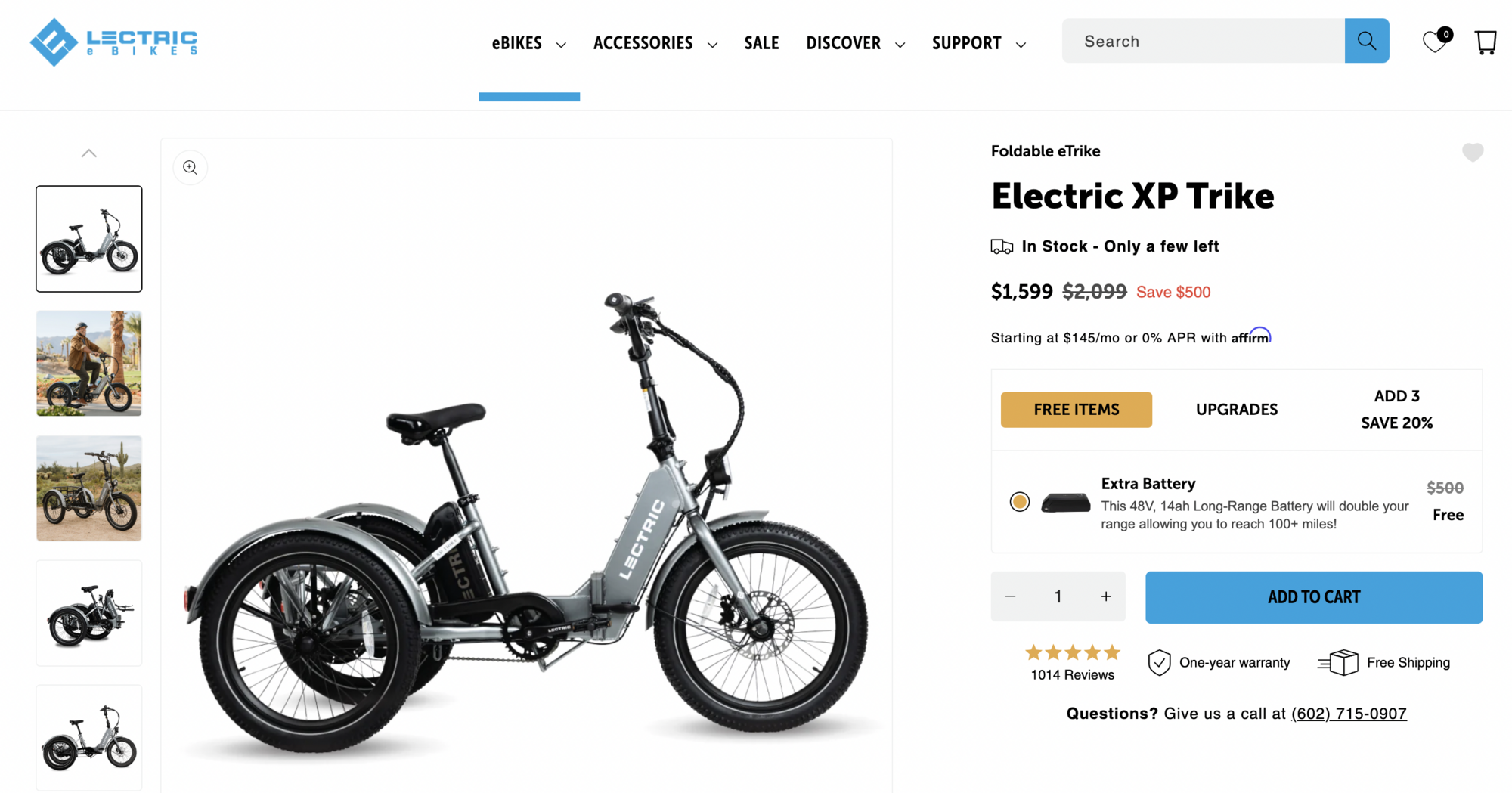
Task: View the folded trike thumbnail
Action: [x=89, y=613]
